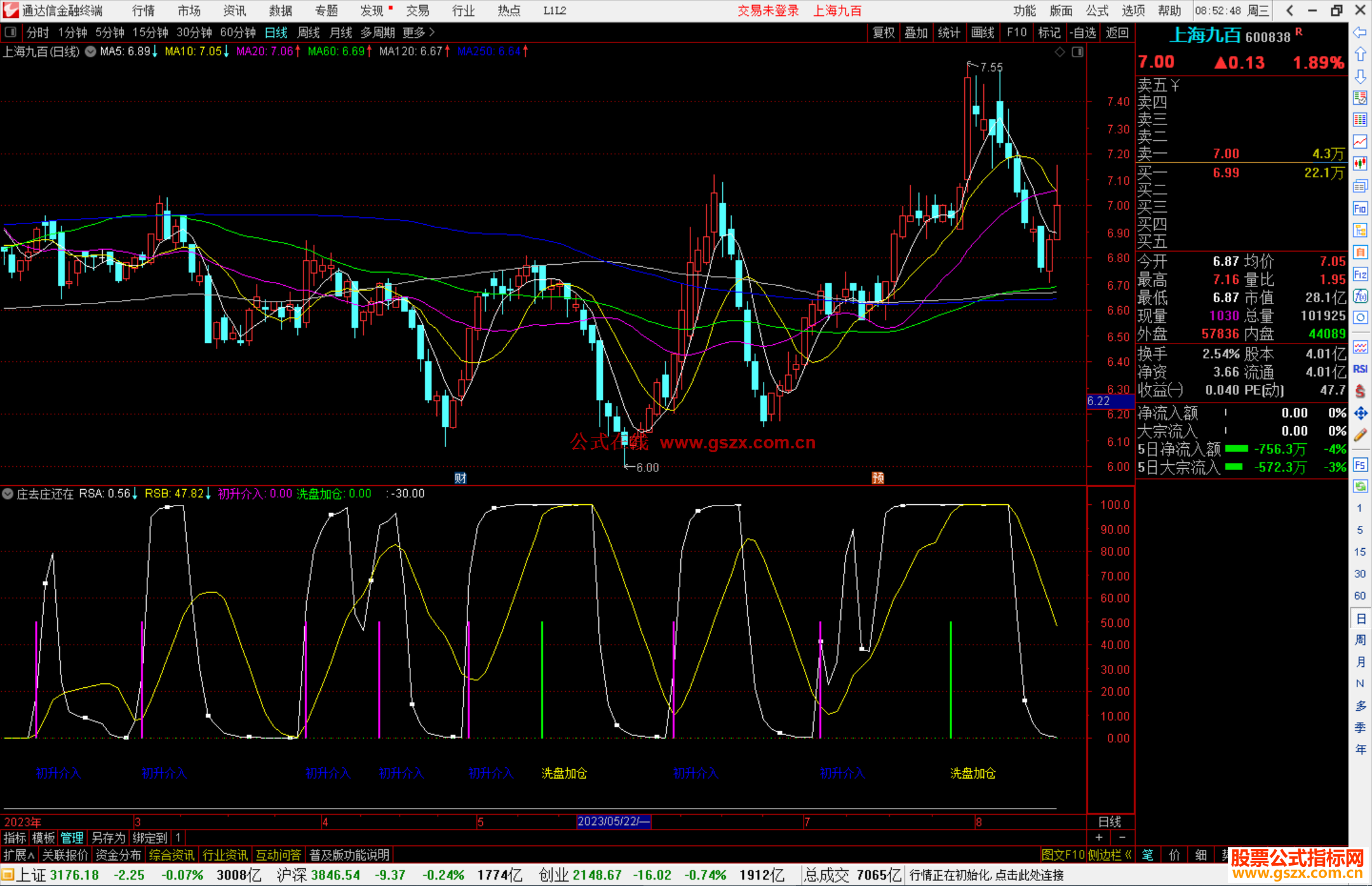
Task: Toggle indicator settings circle beside 庄去庄还在
Action: (8, 493)
